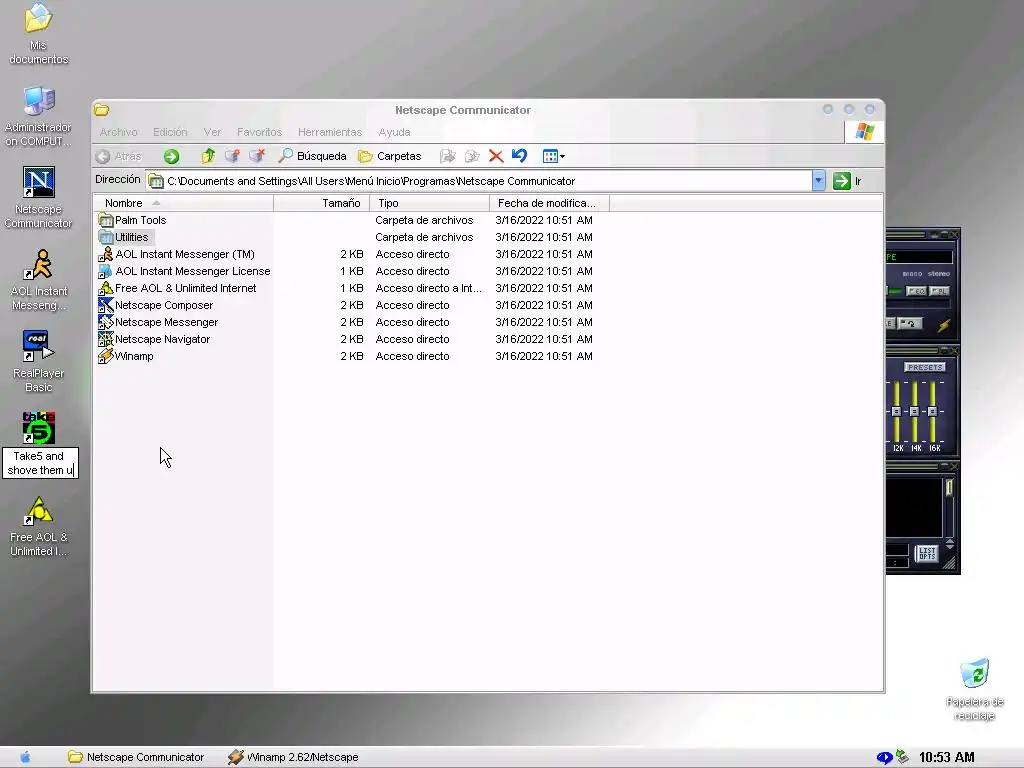Screen dimensions: 1024x768
Task: Switch to Winamp 2.62/Netscape taskbar button
Action: click(x=293, y=757)
